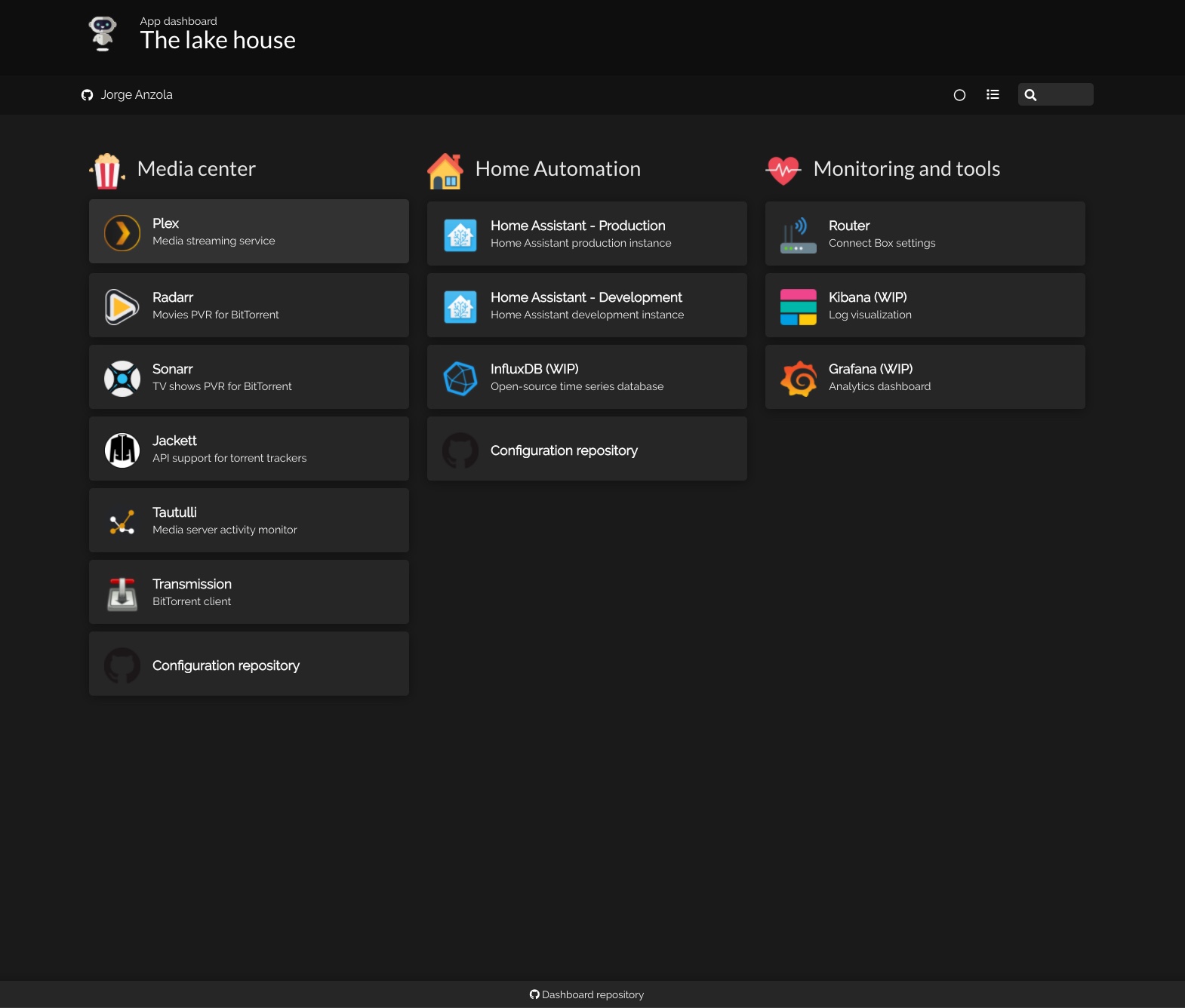The image size is (1185, 1008).
Task: Open Dashboard repository footer link
Action: [587, 994]
